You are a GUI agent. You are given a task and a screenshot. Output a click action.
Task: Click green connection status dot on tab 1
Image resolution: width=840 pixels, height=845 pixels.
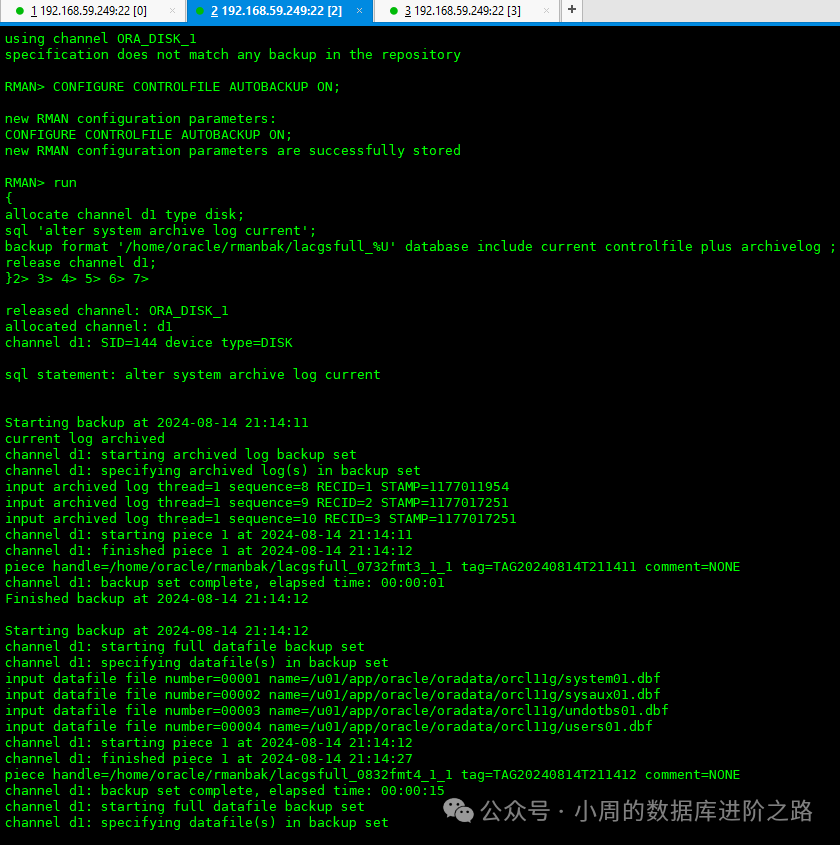tap(20, 11)
